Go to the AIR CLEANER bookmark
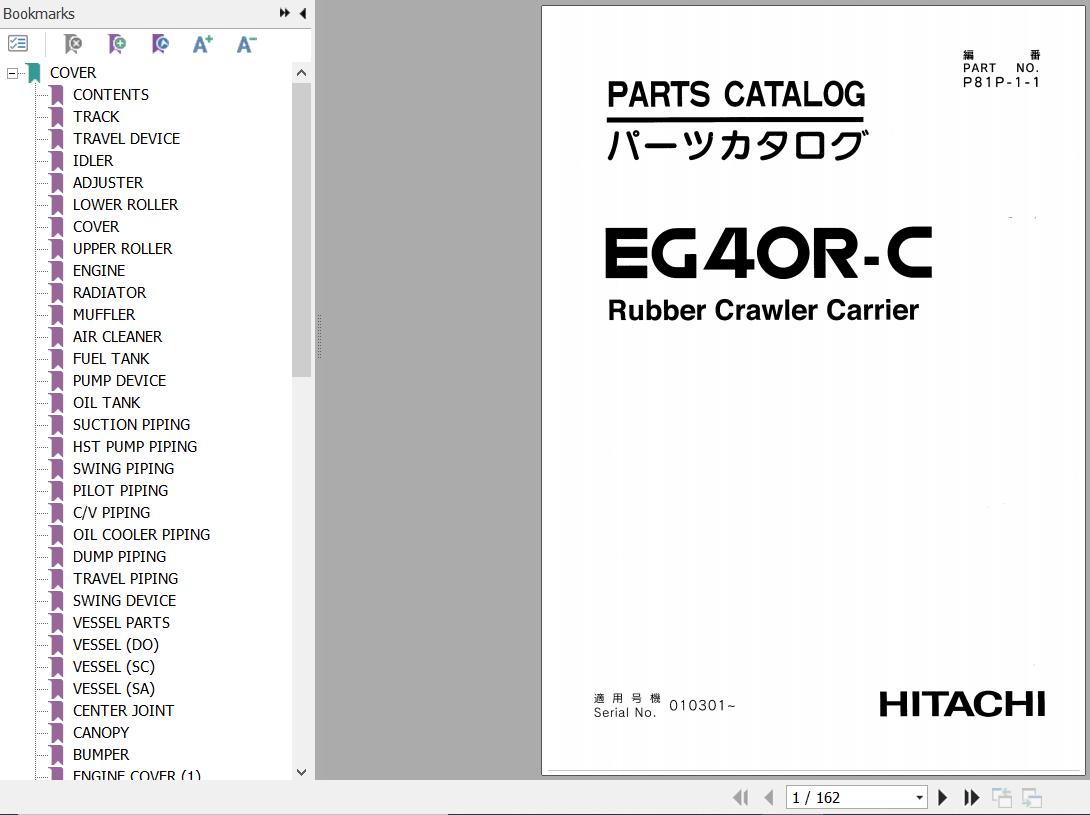The width and height of the screenshot is (1090, 815). point(117,337)
